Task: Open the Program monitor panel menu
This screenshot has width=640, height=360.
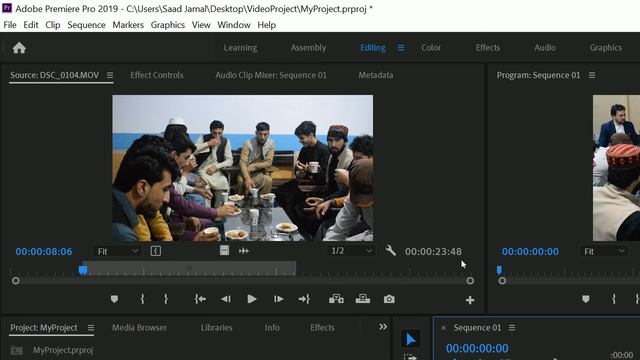Action: point(592,75)
